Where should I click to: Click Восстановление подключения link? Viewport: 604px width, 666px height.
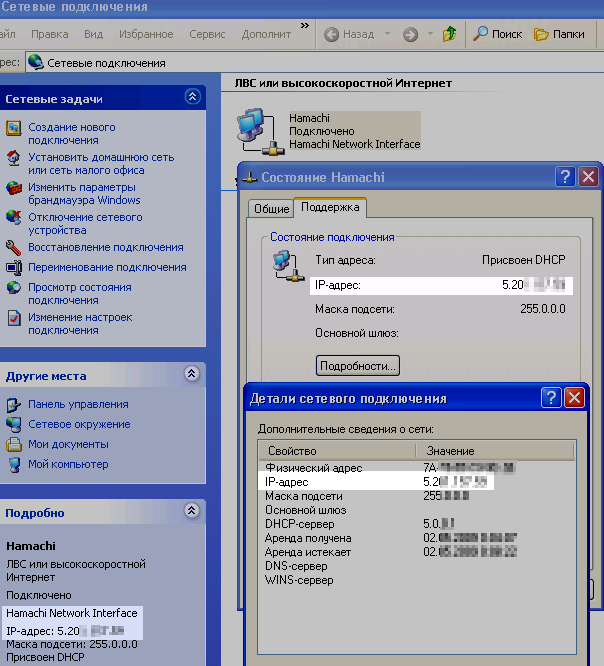coord(106,247)
